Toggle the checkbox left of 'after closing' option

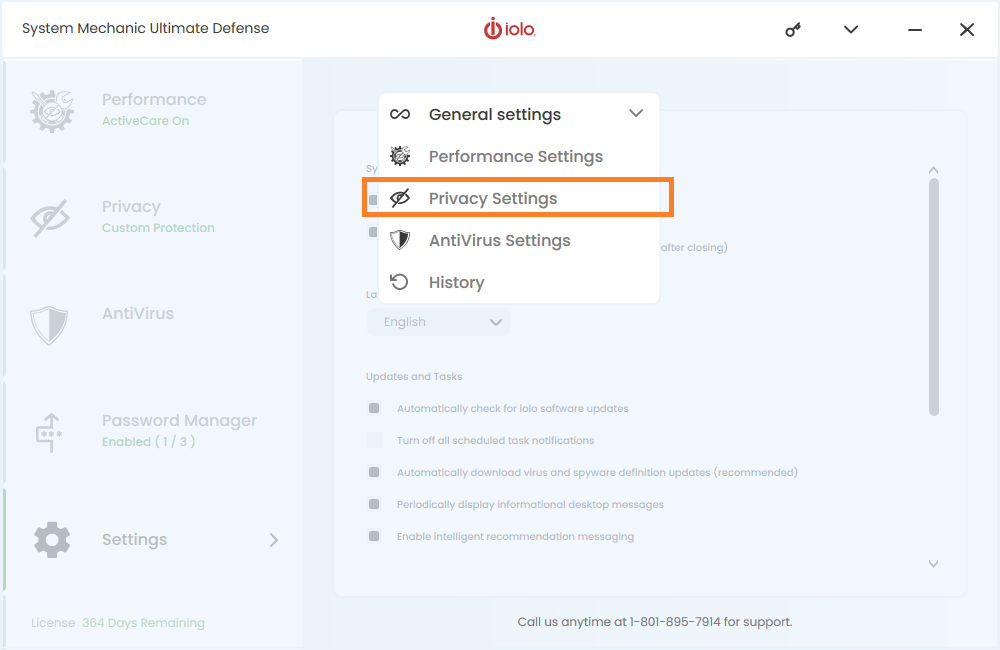[x=373, y=232]
